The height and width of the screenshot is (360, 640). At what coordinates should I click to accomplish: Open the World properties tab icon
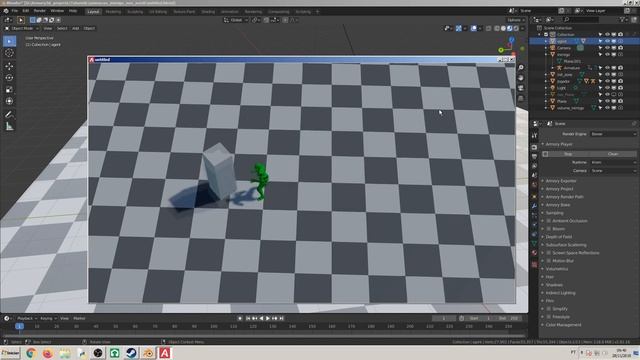[x=534, y=185]
